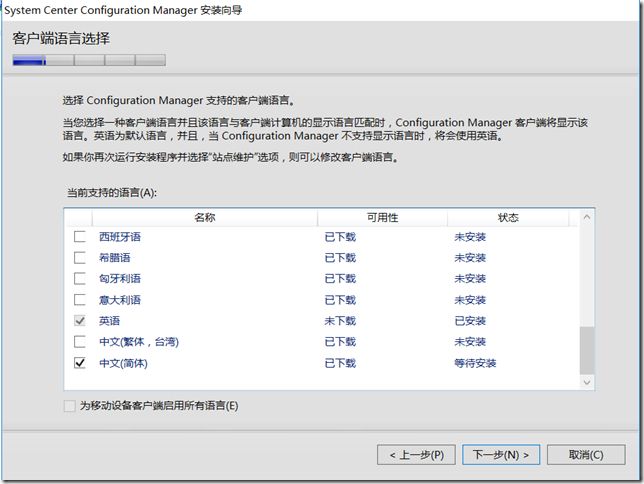Viewport: 644px width, 484px height.
Task: Click 未安装 status in 中文(繁体，台湾) row
Action: point(470,341)
